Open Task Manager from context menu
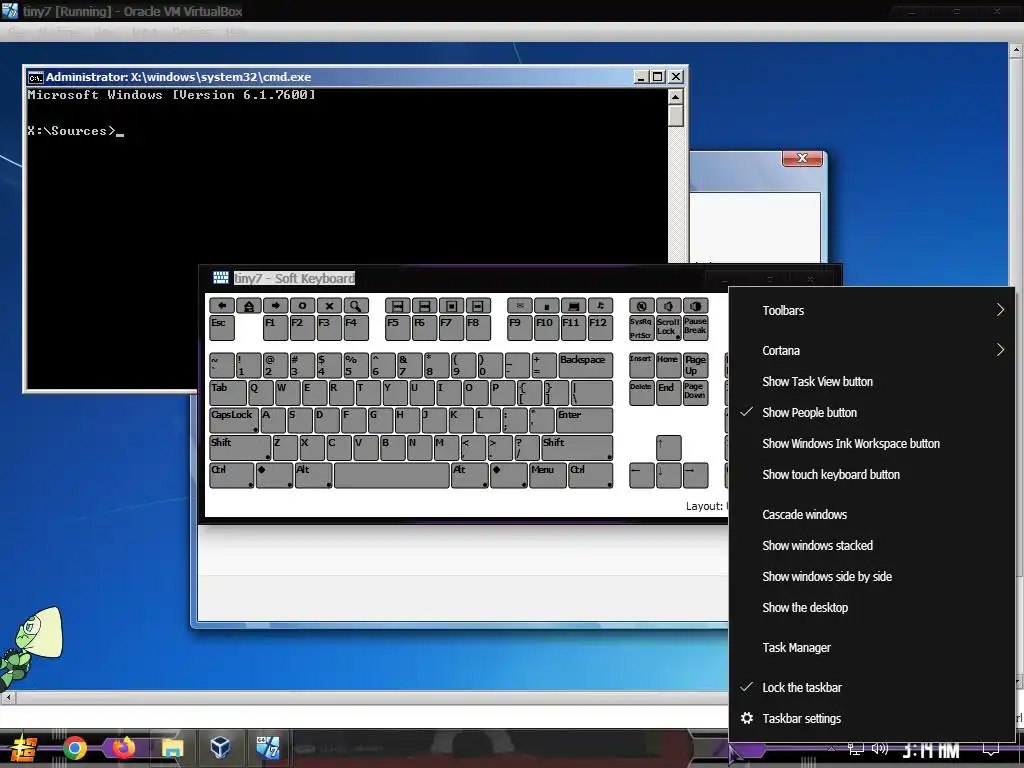Screen dimensions: 1024x768 coord(872,648)
